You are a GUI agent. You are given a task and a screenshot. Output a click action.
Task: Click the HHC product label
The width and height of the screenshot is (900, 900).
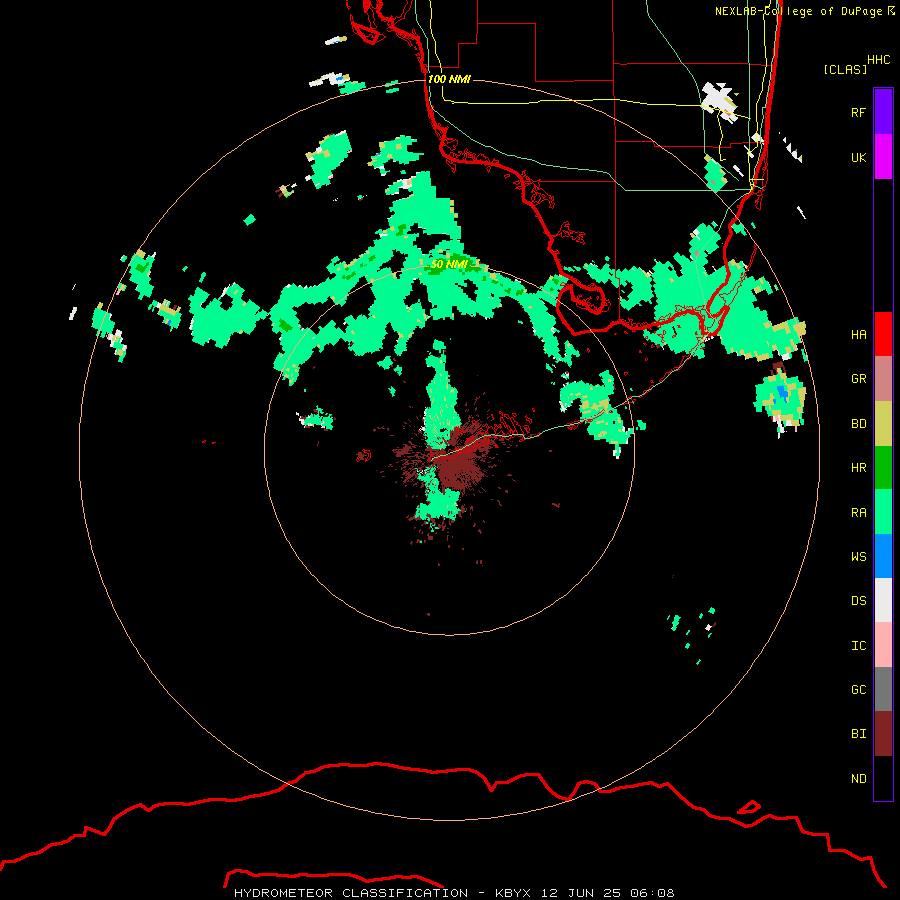point(878,59)
